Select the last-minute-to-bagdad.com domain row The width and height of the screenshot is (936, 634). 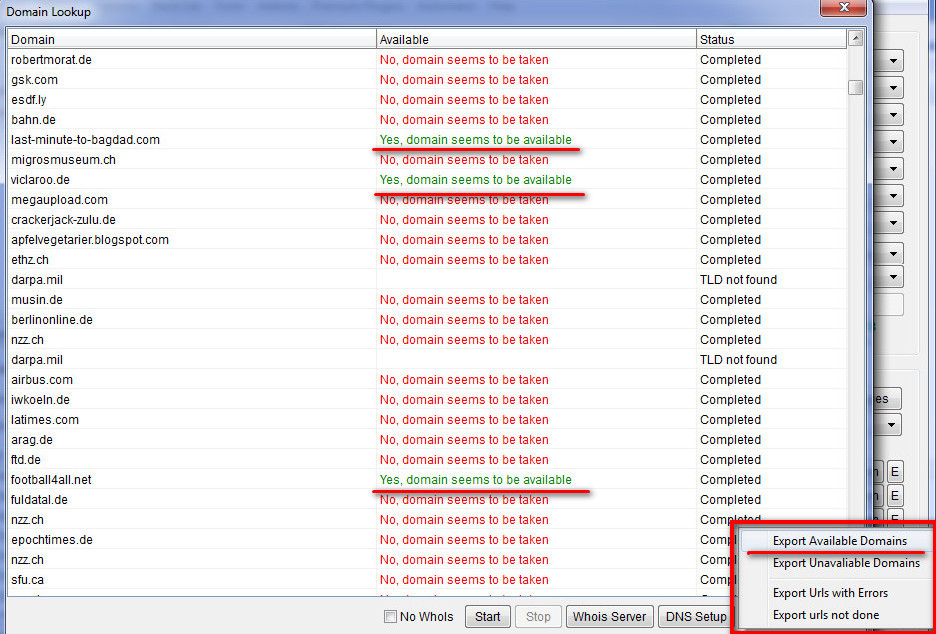tap(427, 140)
